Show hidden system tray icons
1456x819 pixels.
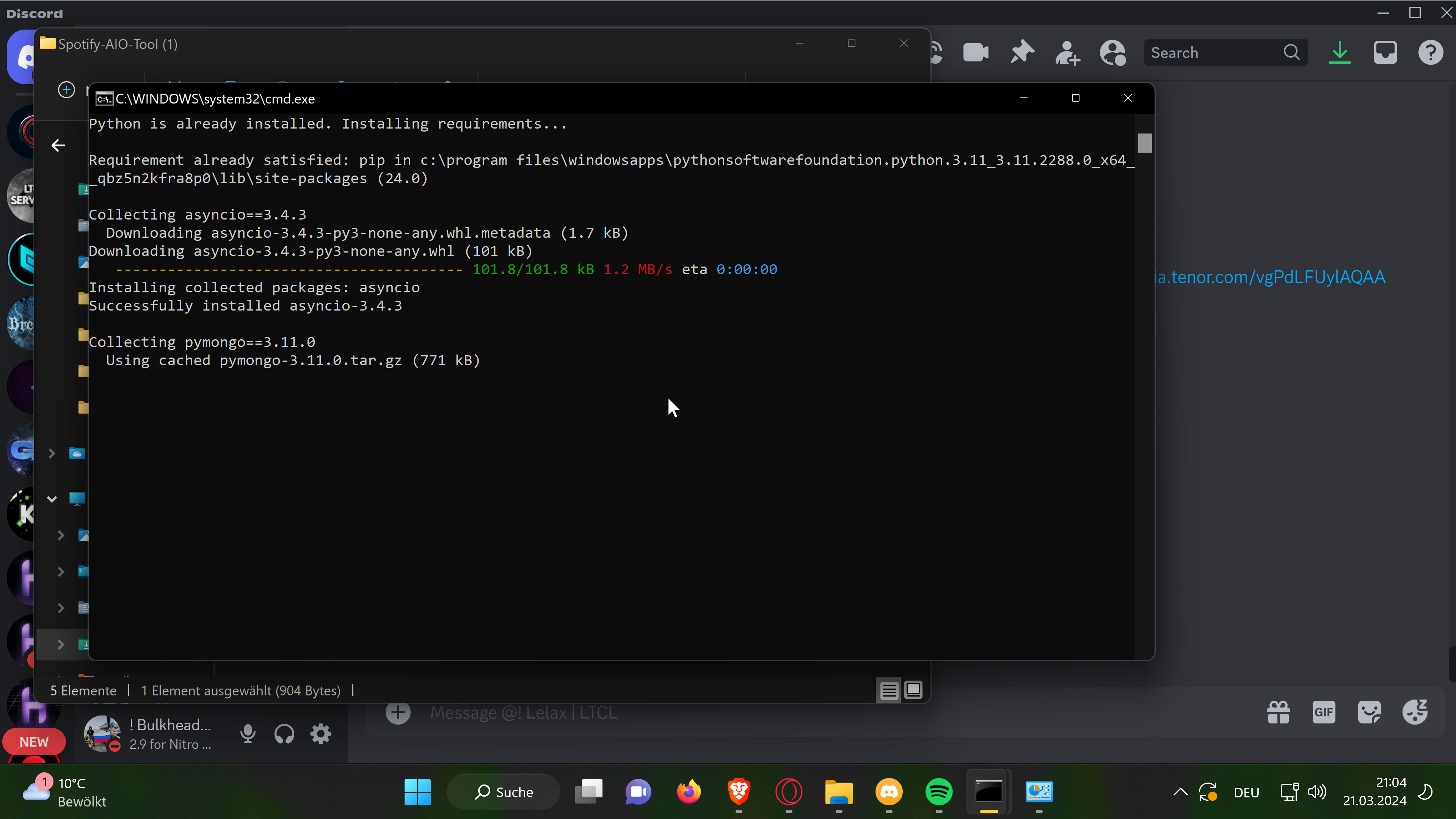coord(1180,792)
